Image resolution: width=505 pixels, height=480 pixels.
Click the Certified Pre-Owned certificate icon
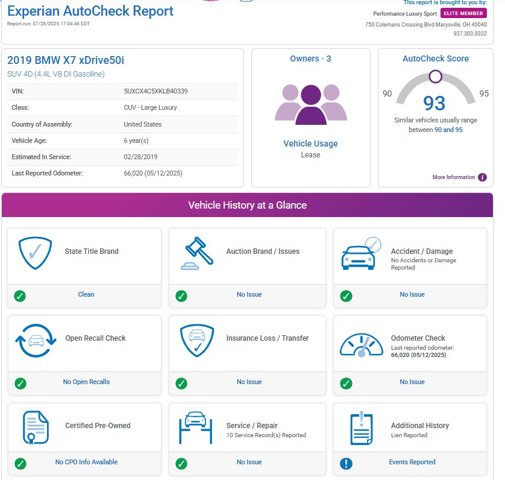pyautogui.click(x=36, y=428)
